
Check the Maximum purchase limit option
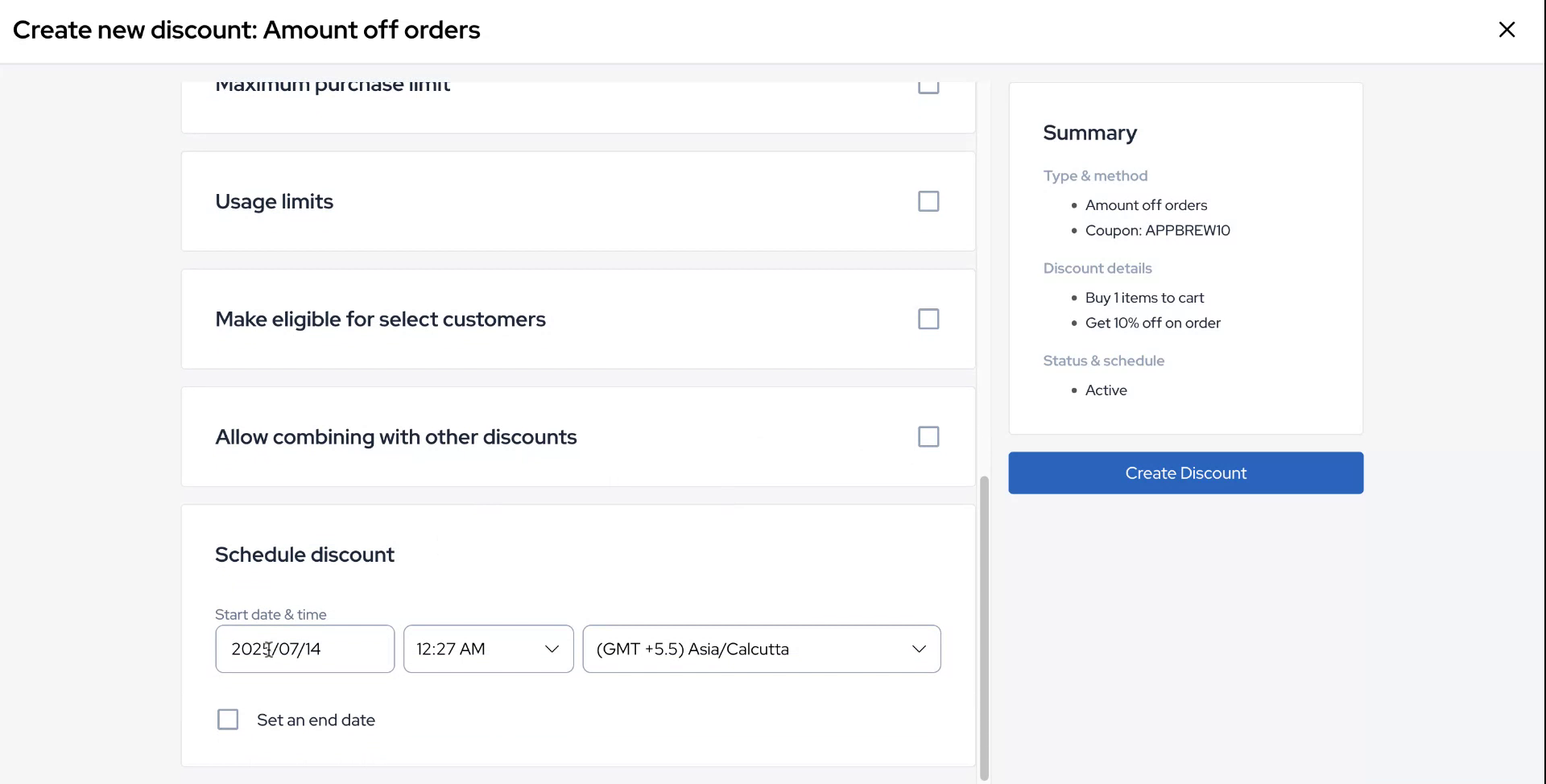point(928,84)
